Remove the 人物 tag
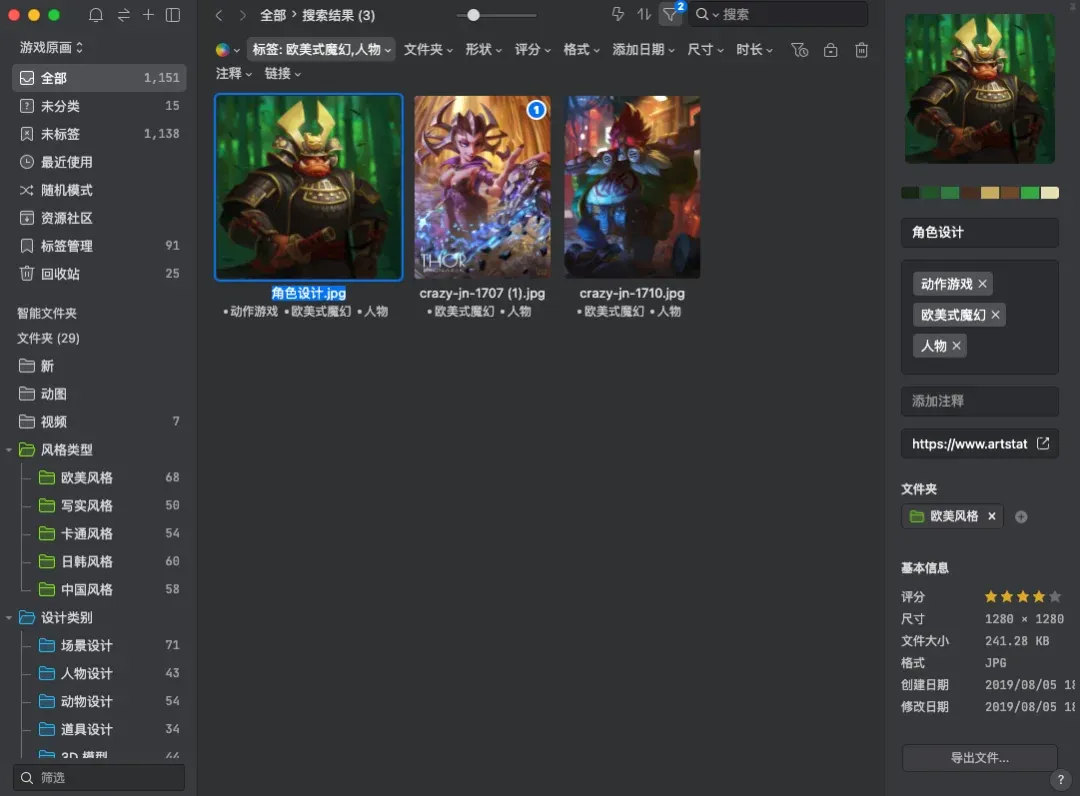Viewport: 1080px width, 796px height. [956, 346]
